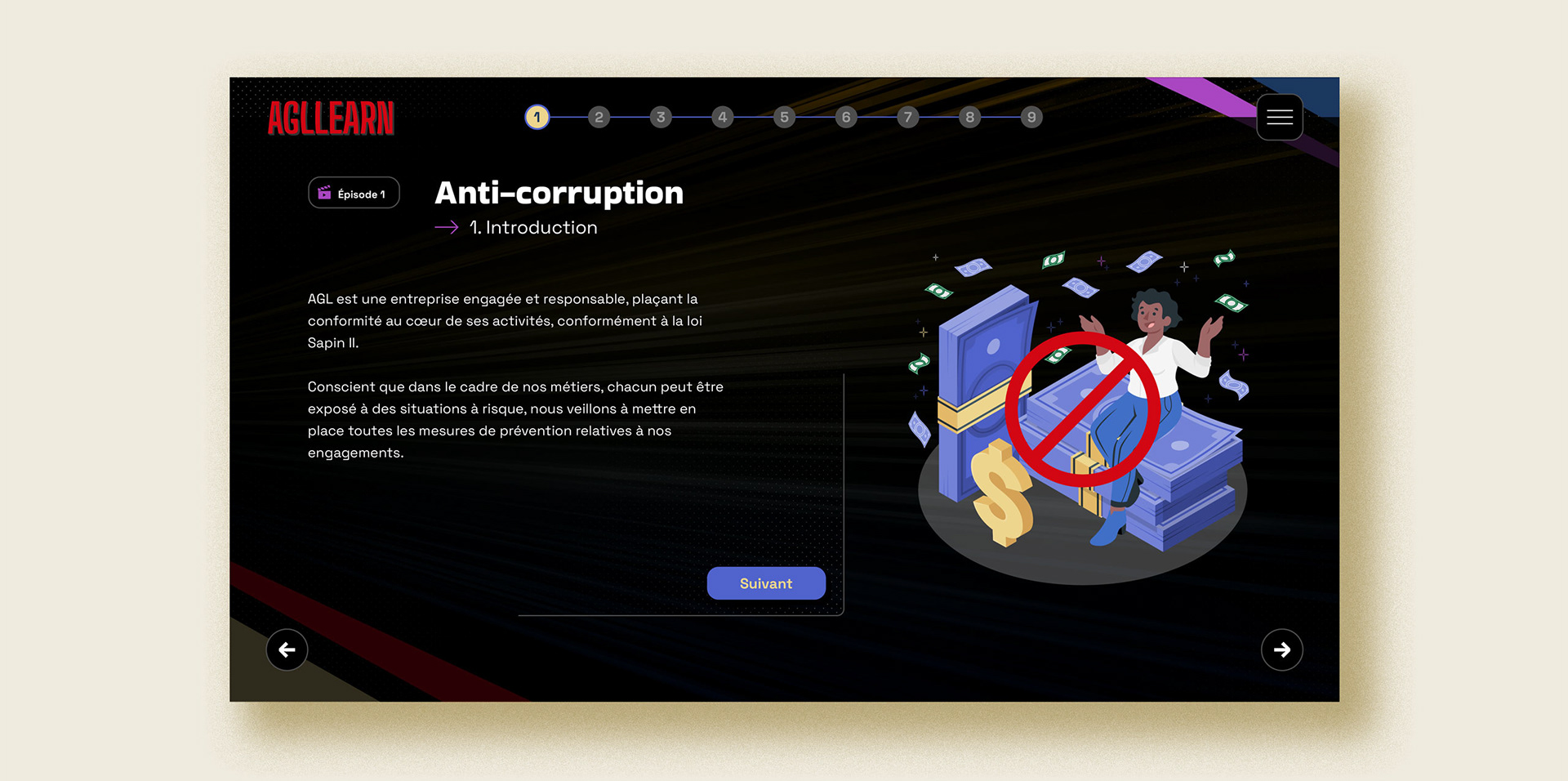Select step 4 in progress tracker
The image size is (1568, 781).
(722, 118)
